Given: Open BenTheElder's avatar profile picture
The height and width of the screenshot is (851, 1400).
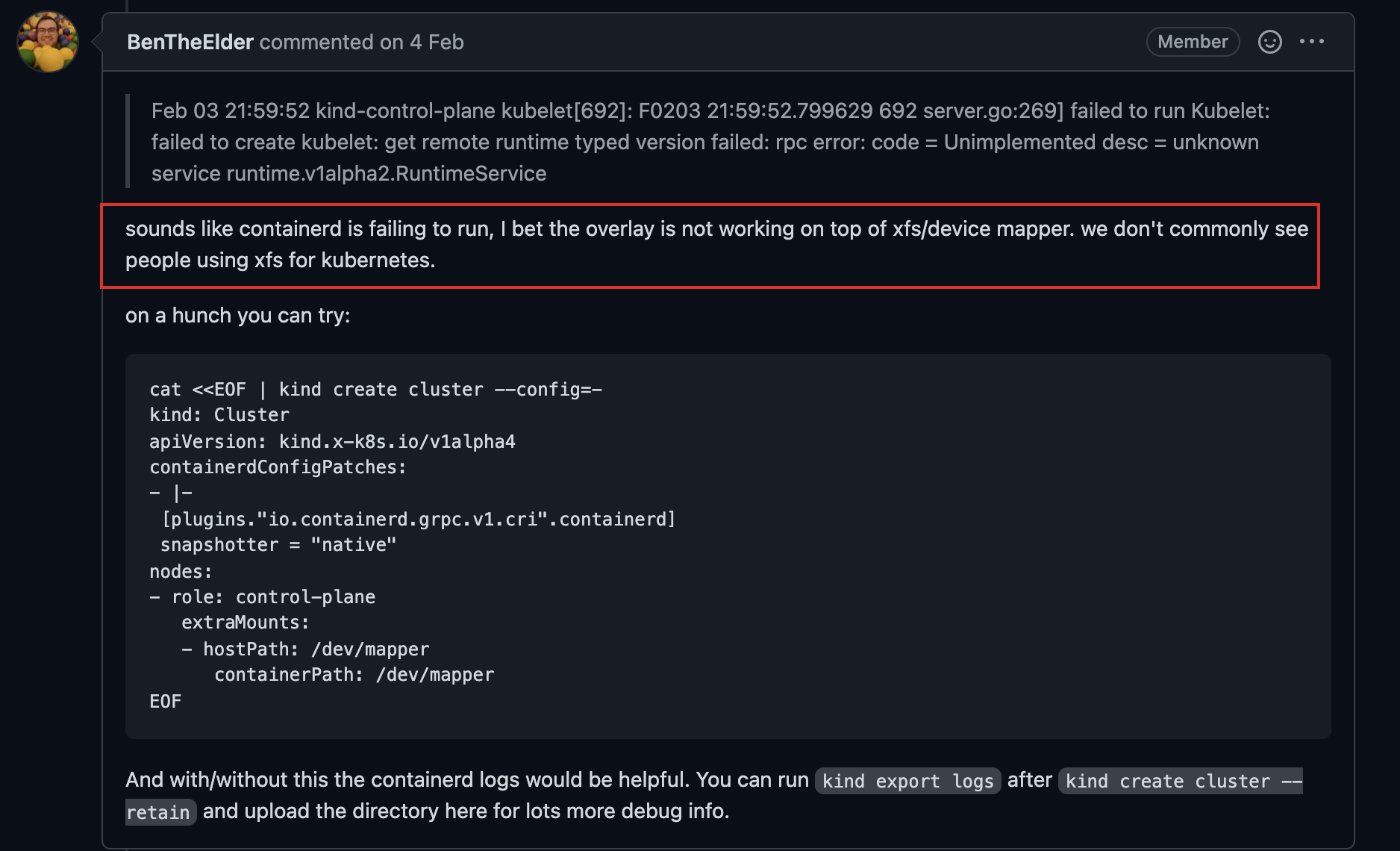Looking at the screenshot, I should click(48, 42).
